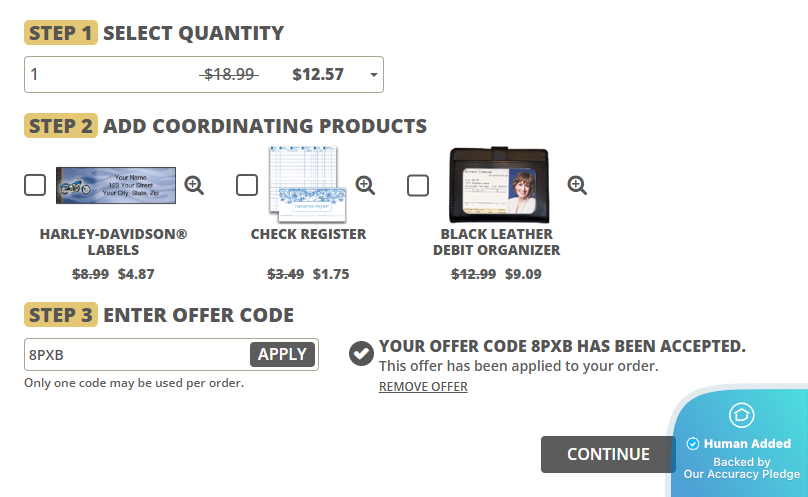808x497 pixels.
Task: Click the small check icon beside Human Added
Action: click(x=692, y=444)
